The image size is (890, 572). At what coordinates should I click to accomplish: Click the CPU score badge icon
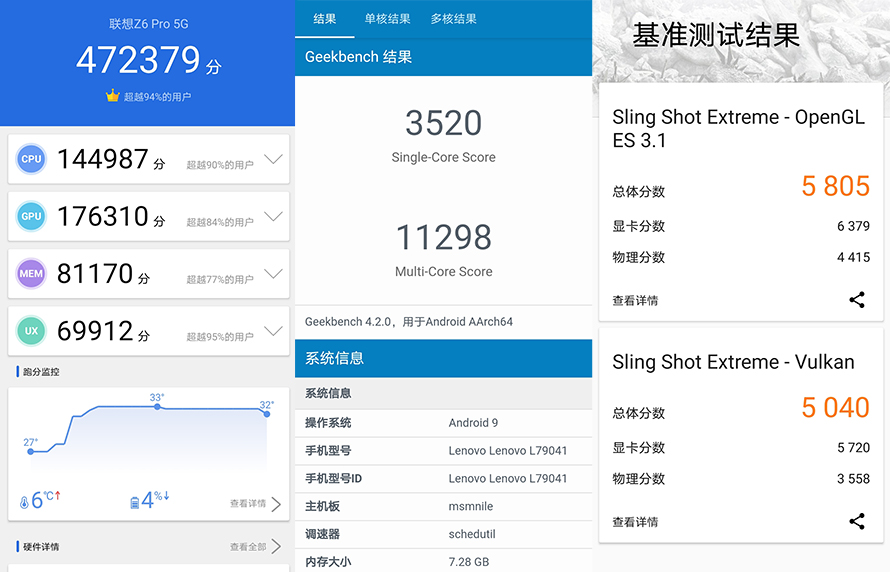pyautogui.click(x=31, y=159)
